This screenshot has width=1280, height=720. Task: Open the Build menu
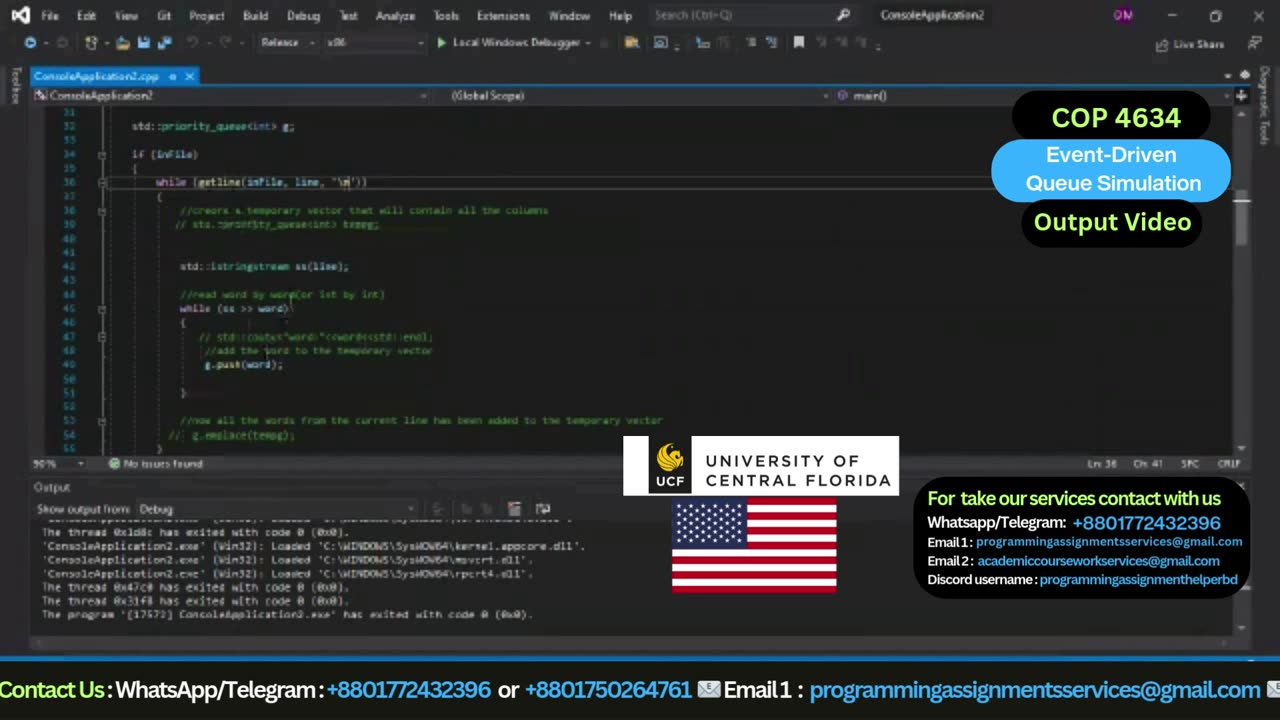(255, 16)
